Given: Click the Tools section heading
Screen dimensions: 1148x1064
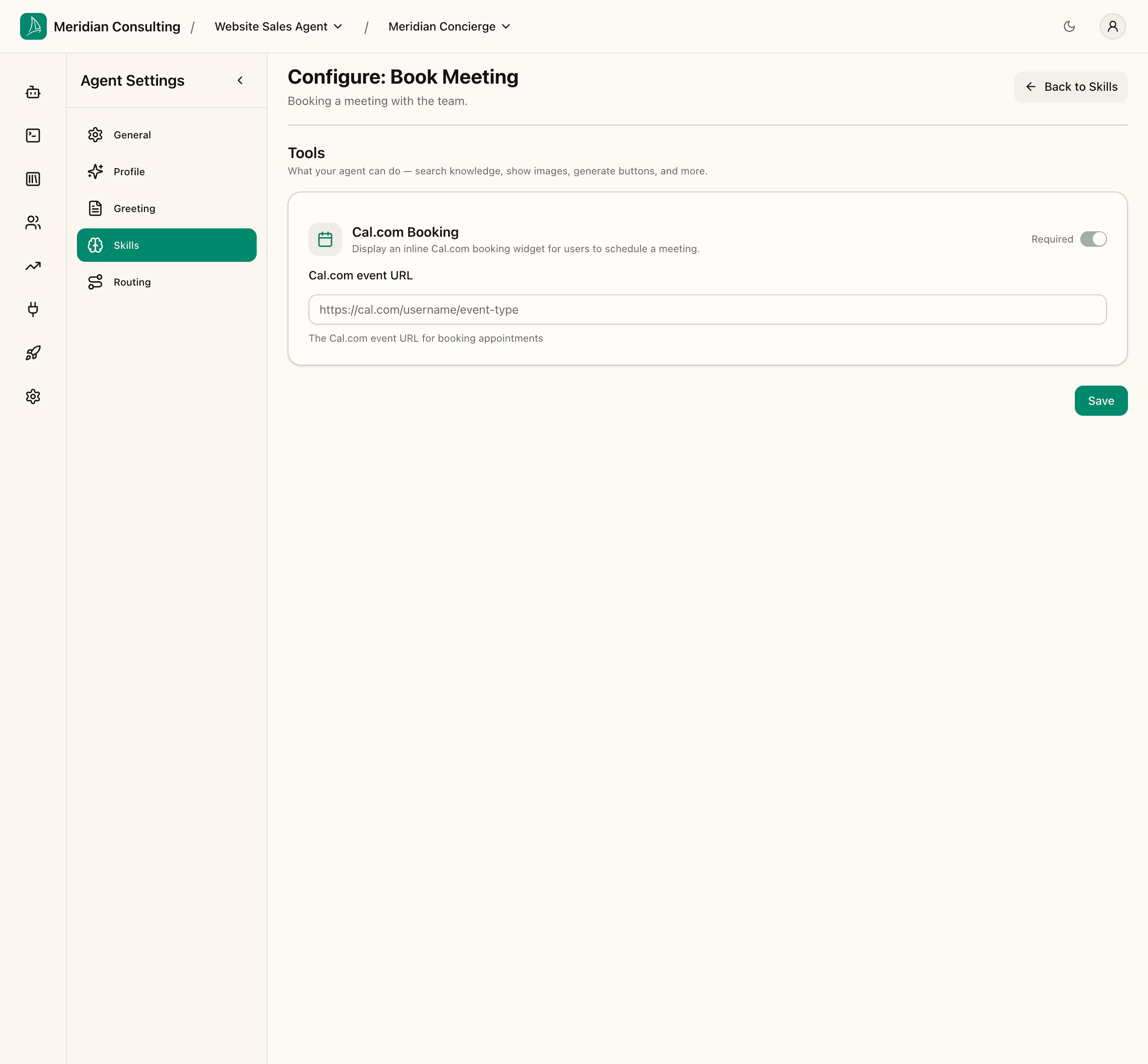Looking at the screenshot, I should tap(306, 153).
